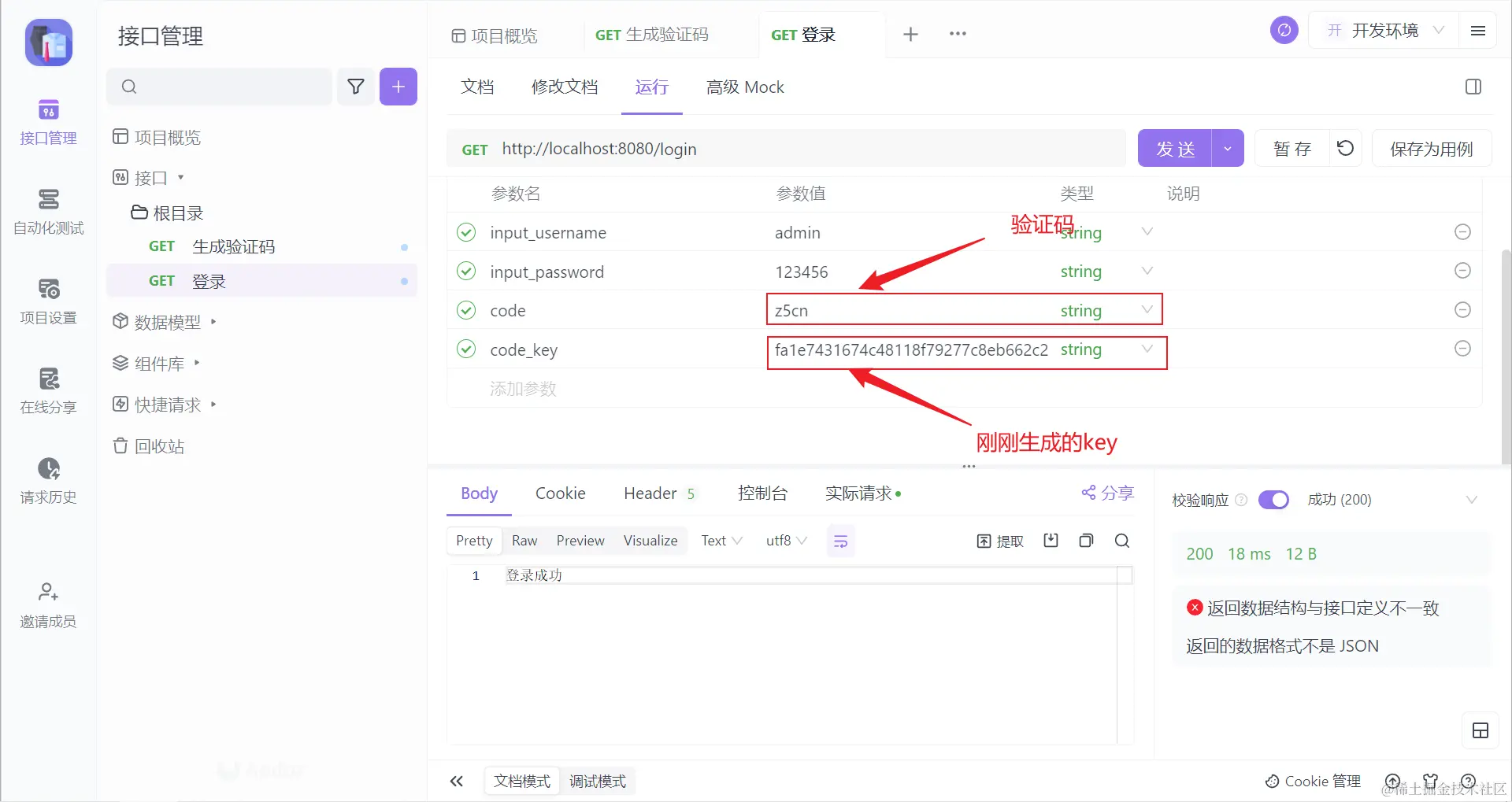Switch to 调试模式

tap(598, 781)
